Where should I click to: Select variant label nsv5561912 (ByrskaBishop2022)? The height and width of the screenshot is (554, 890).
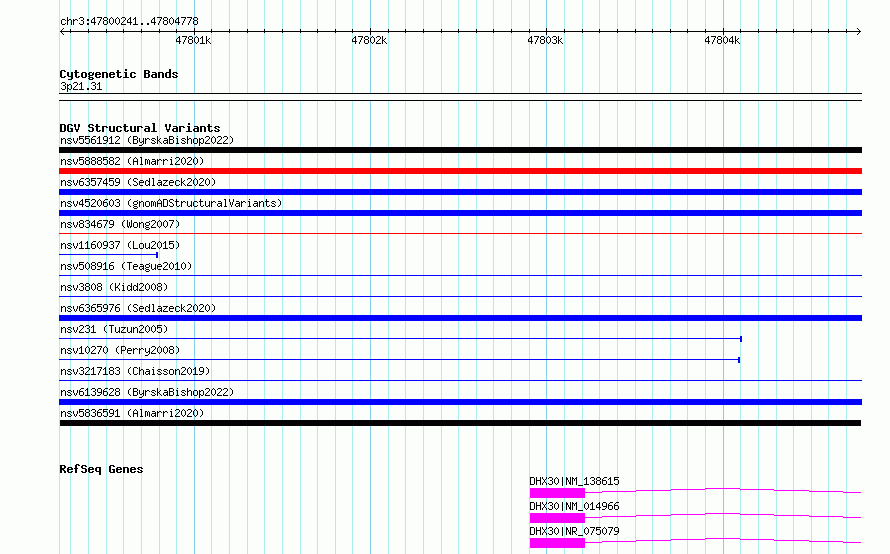coord(147,140)
